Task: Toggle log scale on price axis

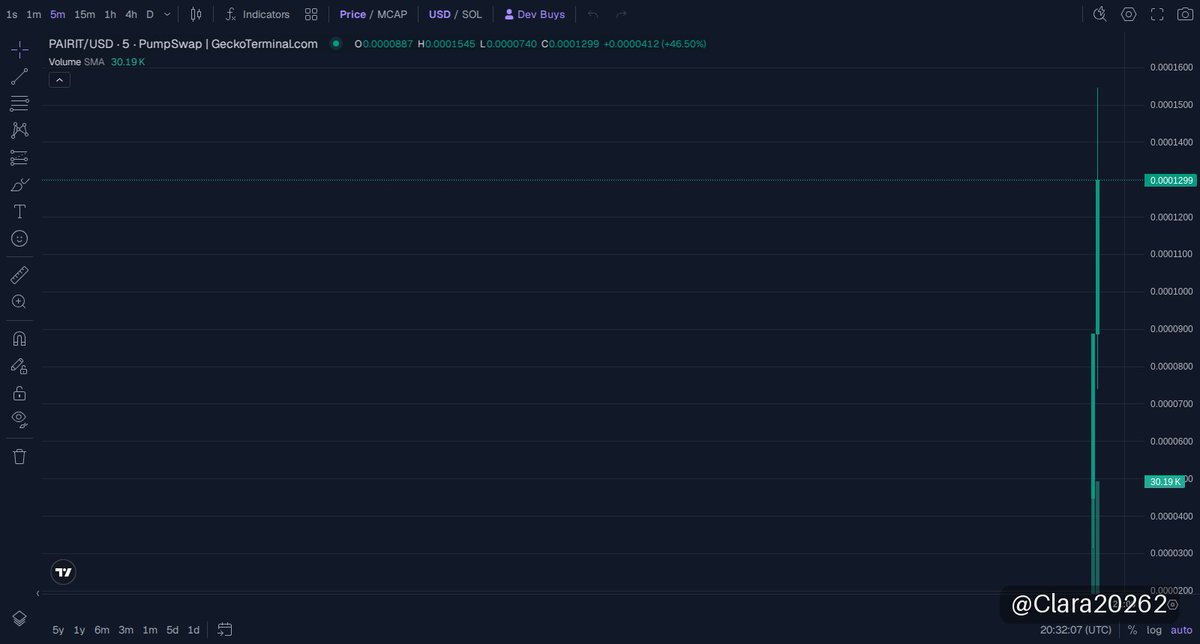Action: click(x=1153, y=630)
